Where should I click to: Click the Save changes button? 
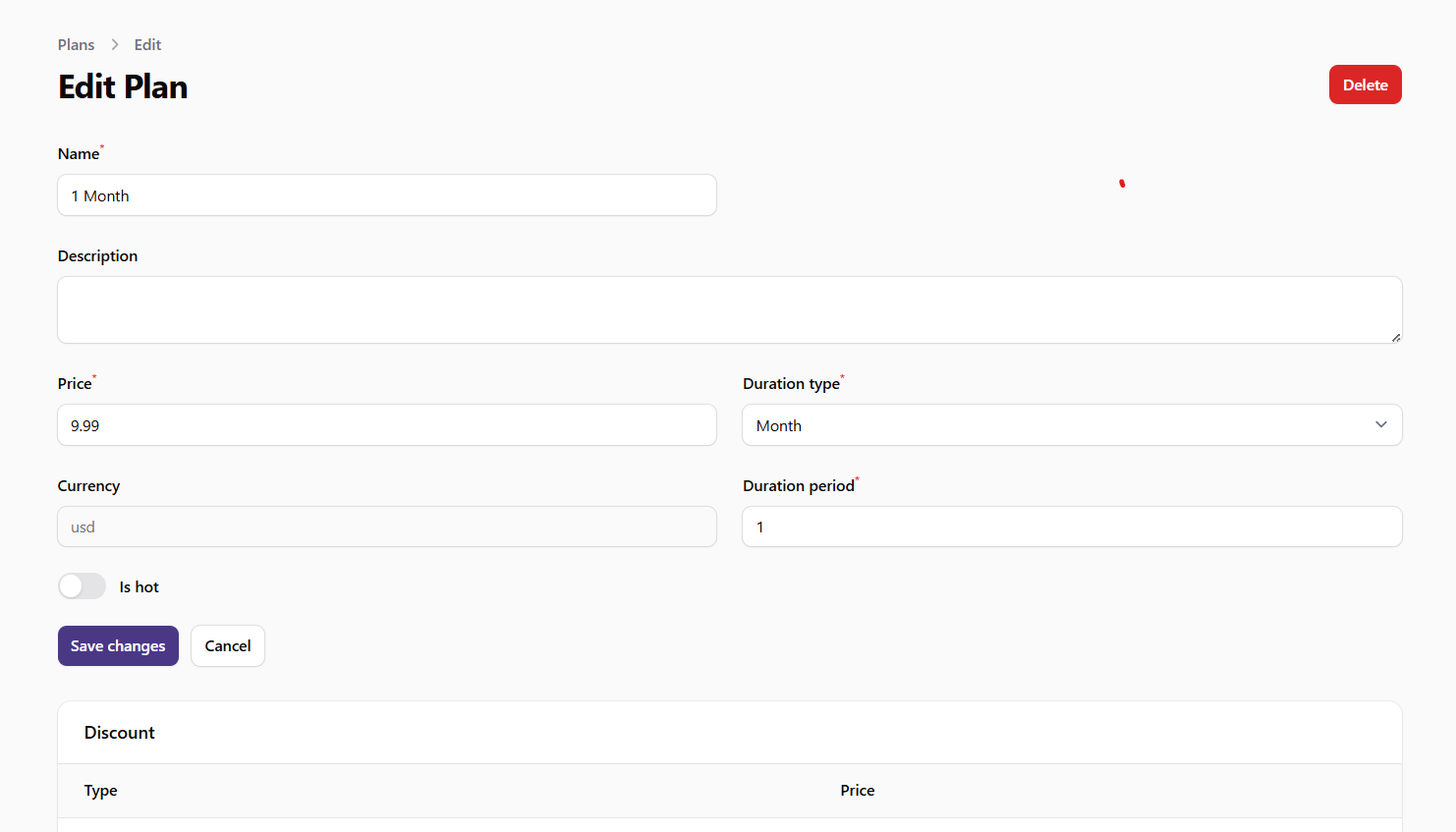click(x=118, y=645)
